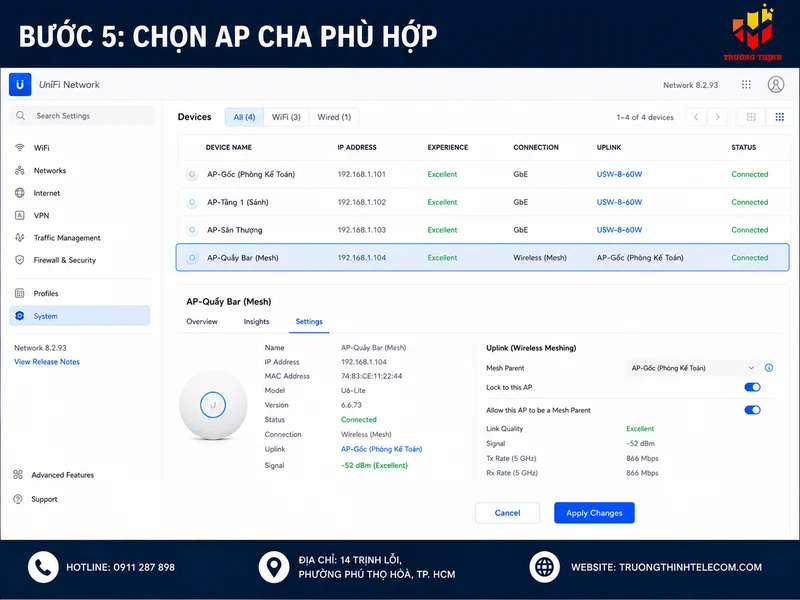Open VPN settings in sidebar
The image size is (800, 600).
41,215
